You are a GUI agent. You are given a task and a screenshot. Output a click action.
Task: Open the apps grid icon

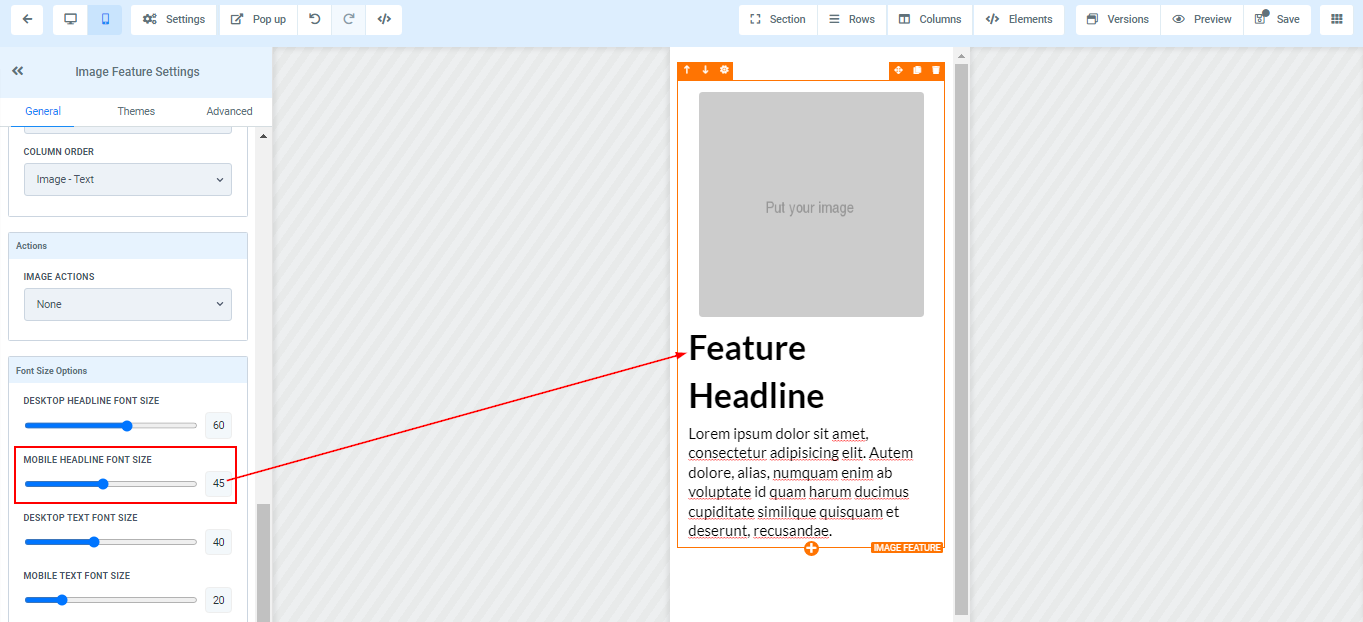point(1337,19)
